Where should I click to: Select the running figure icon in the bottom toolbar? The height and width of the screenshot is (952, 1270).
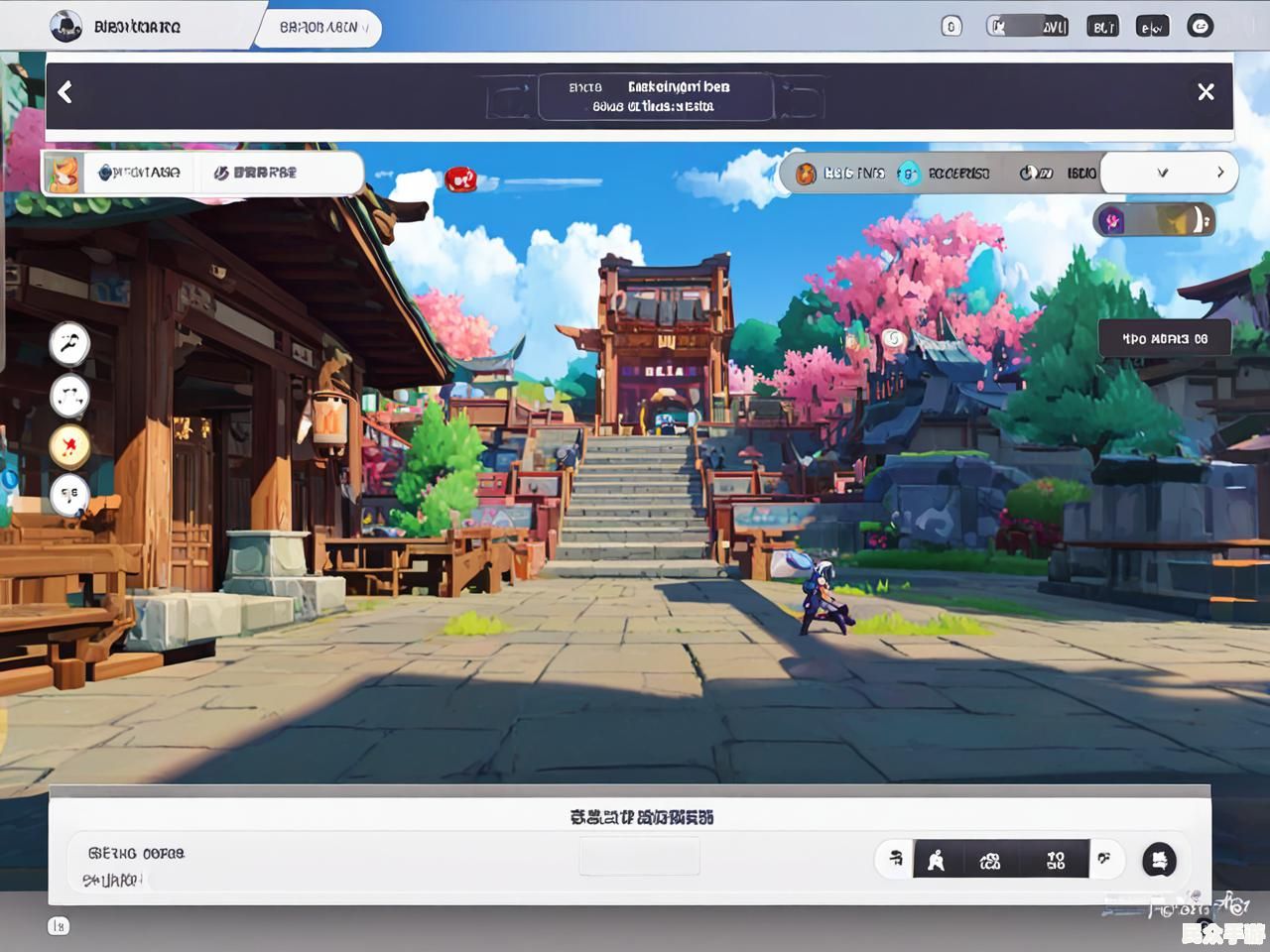coord(936,860)
